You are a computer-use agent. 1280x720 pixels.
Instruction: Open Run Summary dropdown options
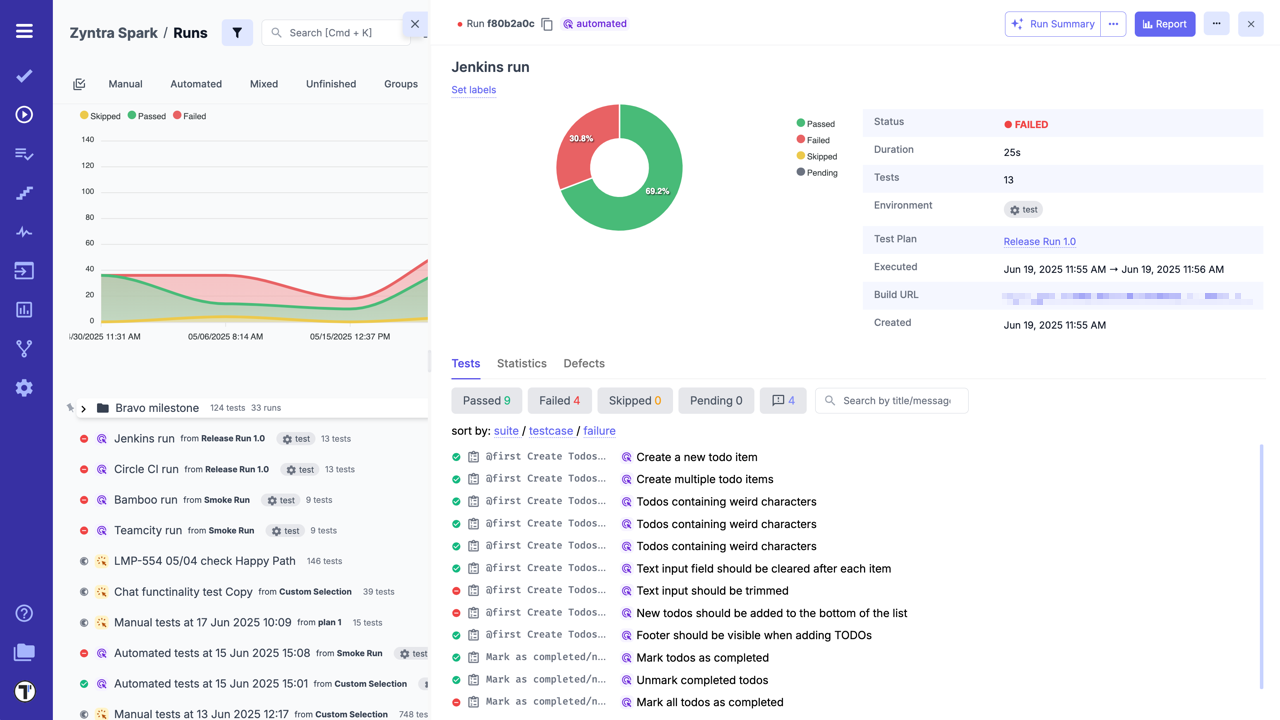(x=1113, y=24)
